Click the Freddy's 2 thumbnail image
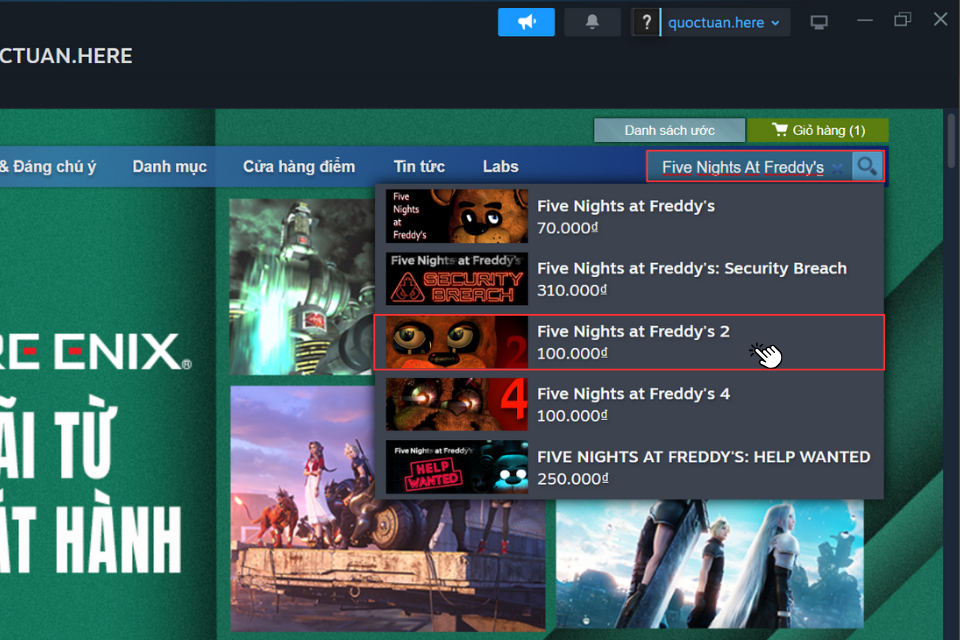Image resolution: width=960 pixels, height=640 pixels. point(457,342)
